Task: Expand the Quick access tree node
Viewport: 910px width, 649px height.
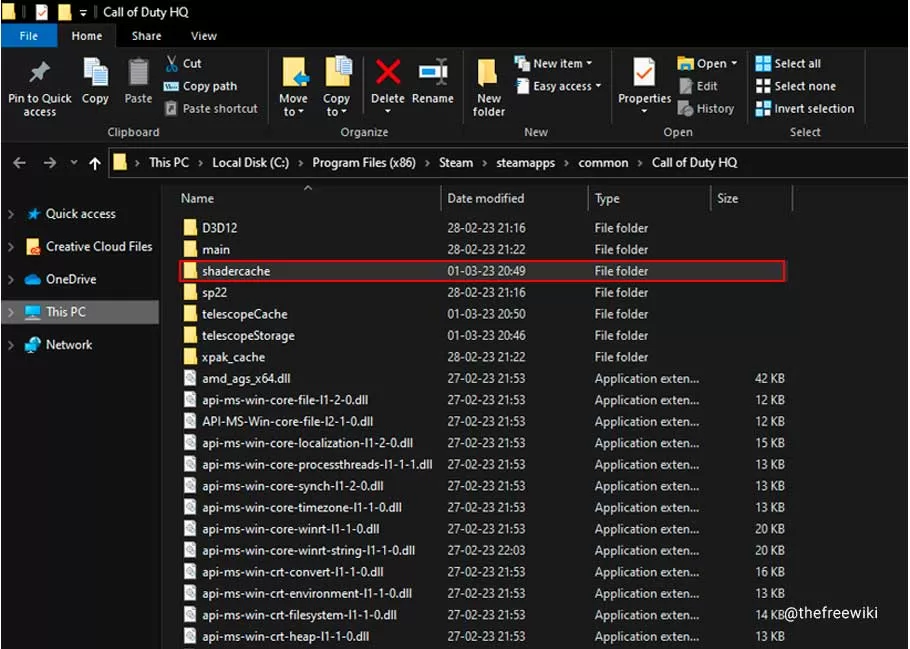Action: pos(10,214)
